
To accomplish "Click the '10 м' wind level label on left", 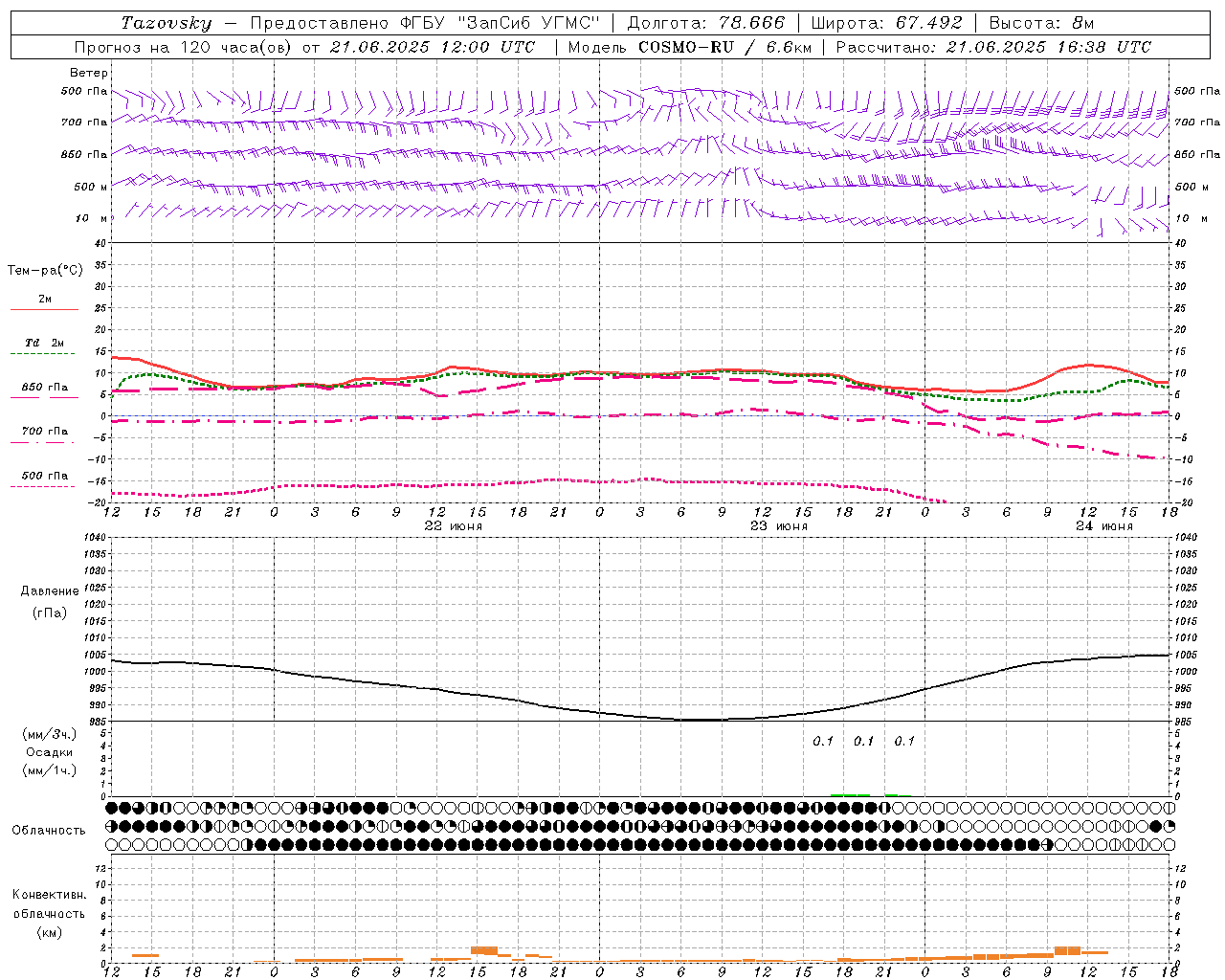I will [92, 218].
